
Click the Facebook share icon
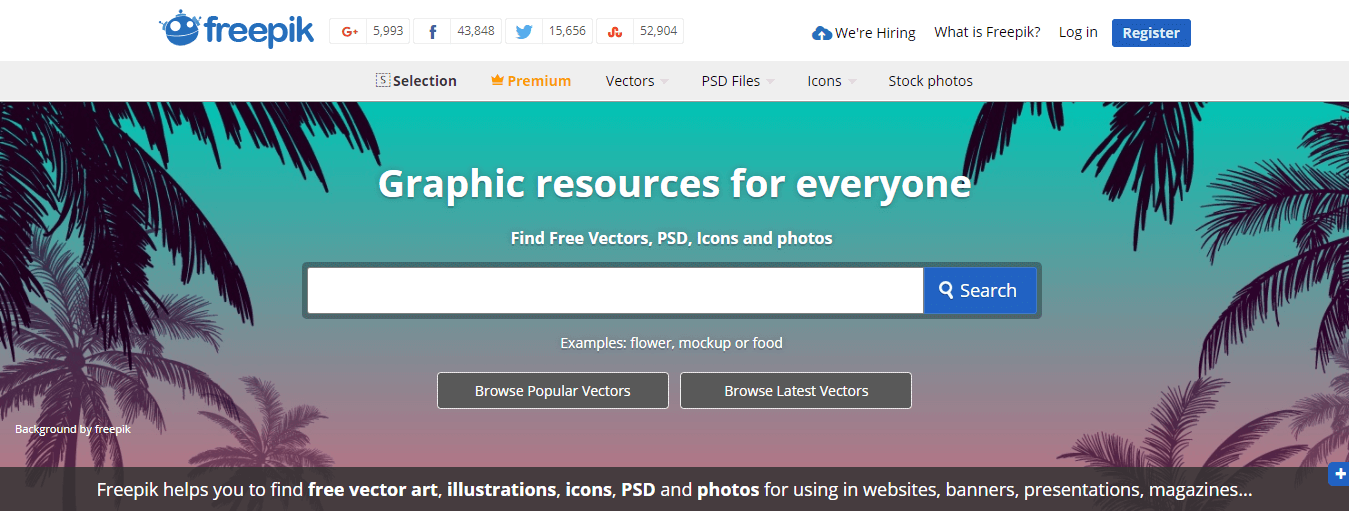[432, 31]
